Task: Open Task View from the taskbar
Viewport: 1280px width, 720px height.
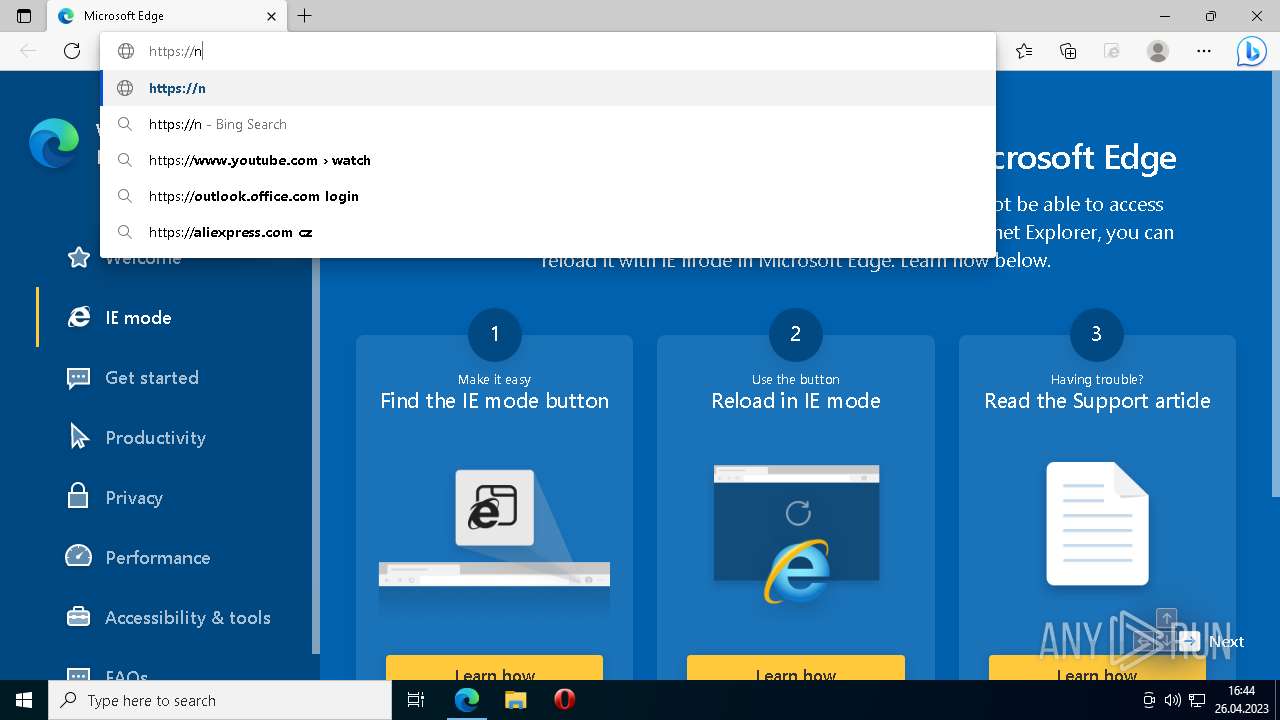Action: coord(416,700)
